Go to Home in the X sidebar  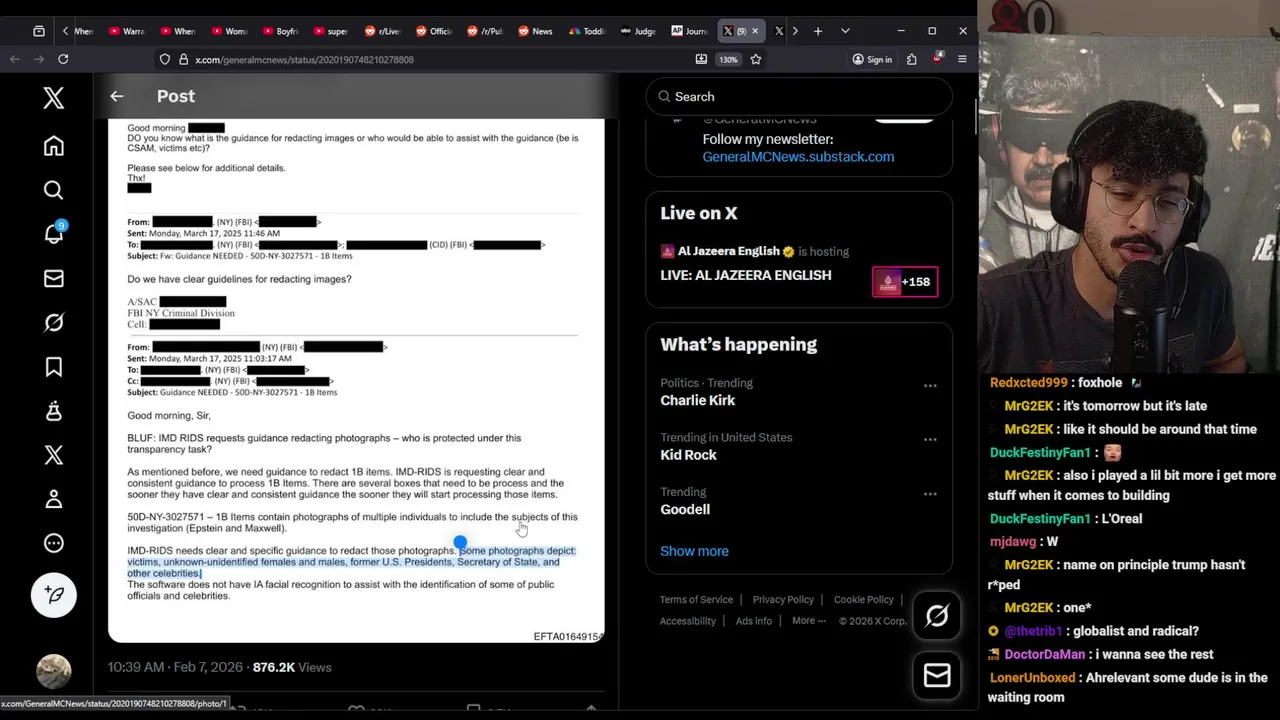point(54,146)
